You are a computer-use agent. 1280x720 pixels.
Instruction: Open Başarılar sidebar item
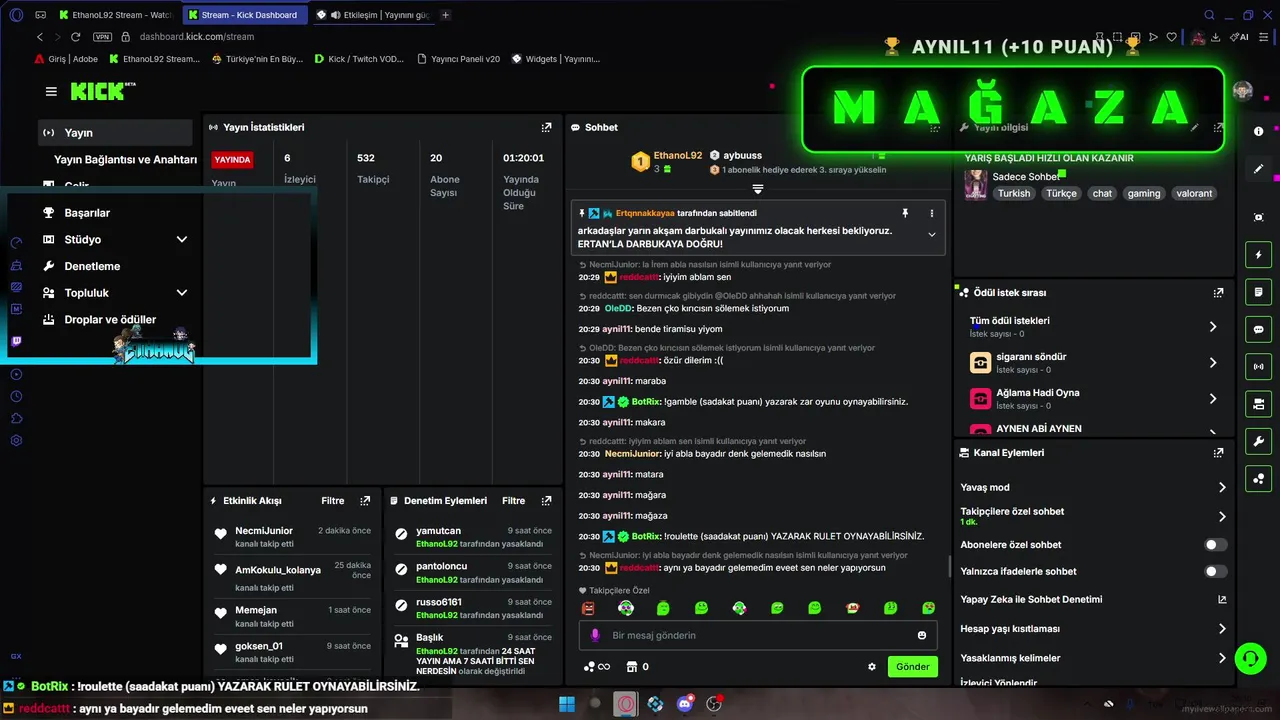pyautogui.click(x=115, y=213)
